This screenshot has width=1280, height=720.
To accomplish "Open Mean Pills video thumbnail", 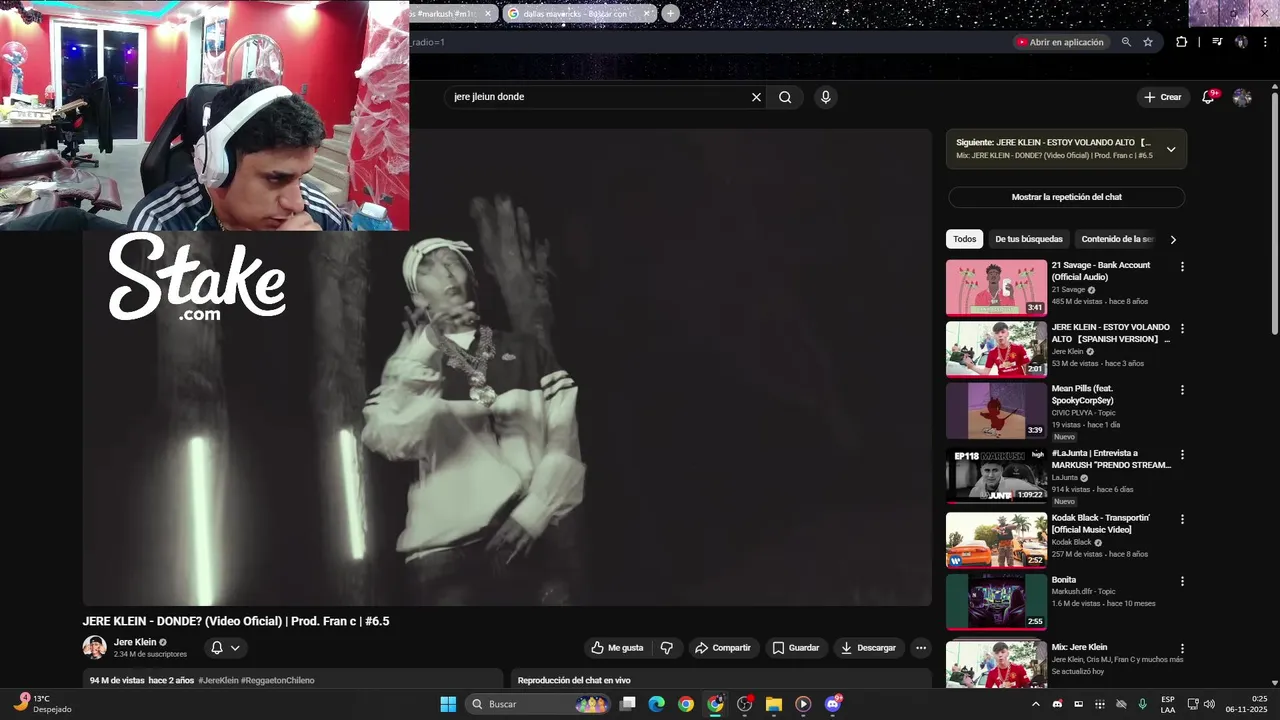I will (996, 411).
